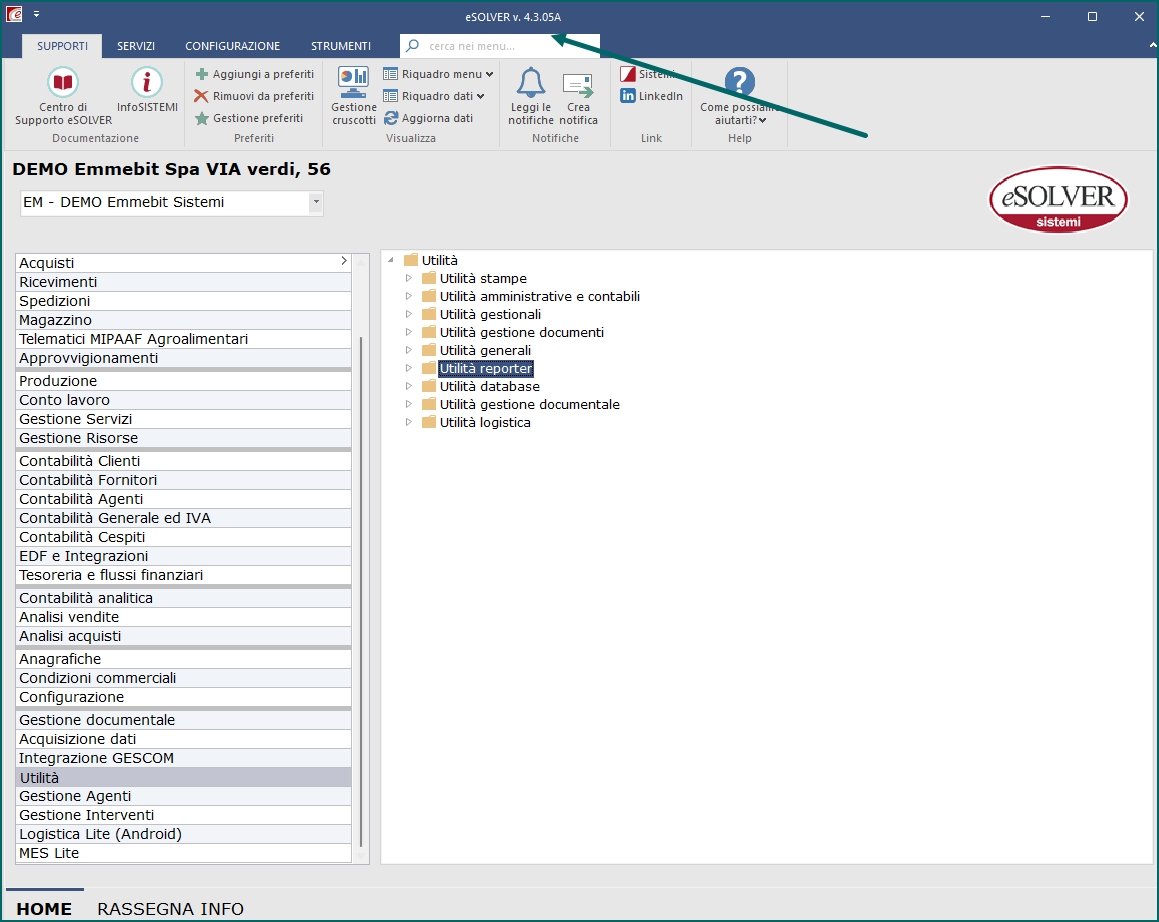
Task: Expand Utilità generali node
Action: (x=409, y=350)
